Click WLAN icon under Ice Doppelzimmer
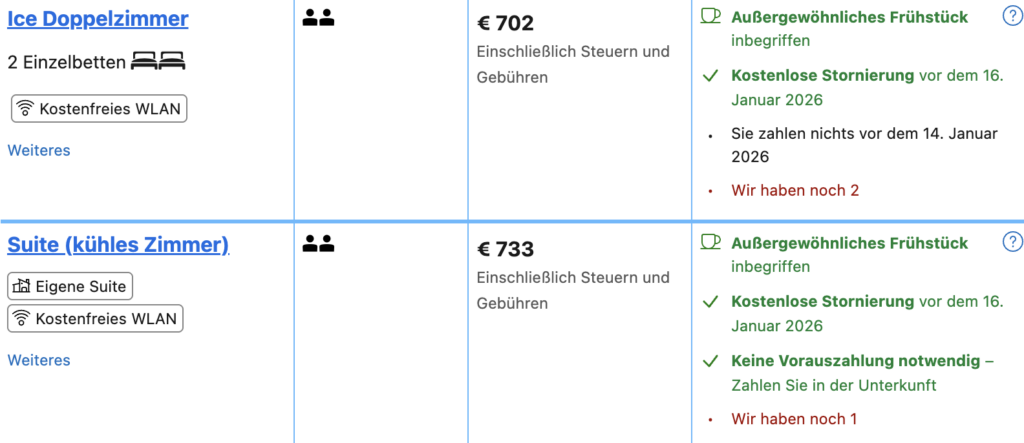The image size is (1024, 443). 26,109
